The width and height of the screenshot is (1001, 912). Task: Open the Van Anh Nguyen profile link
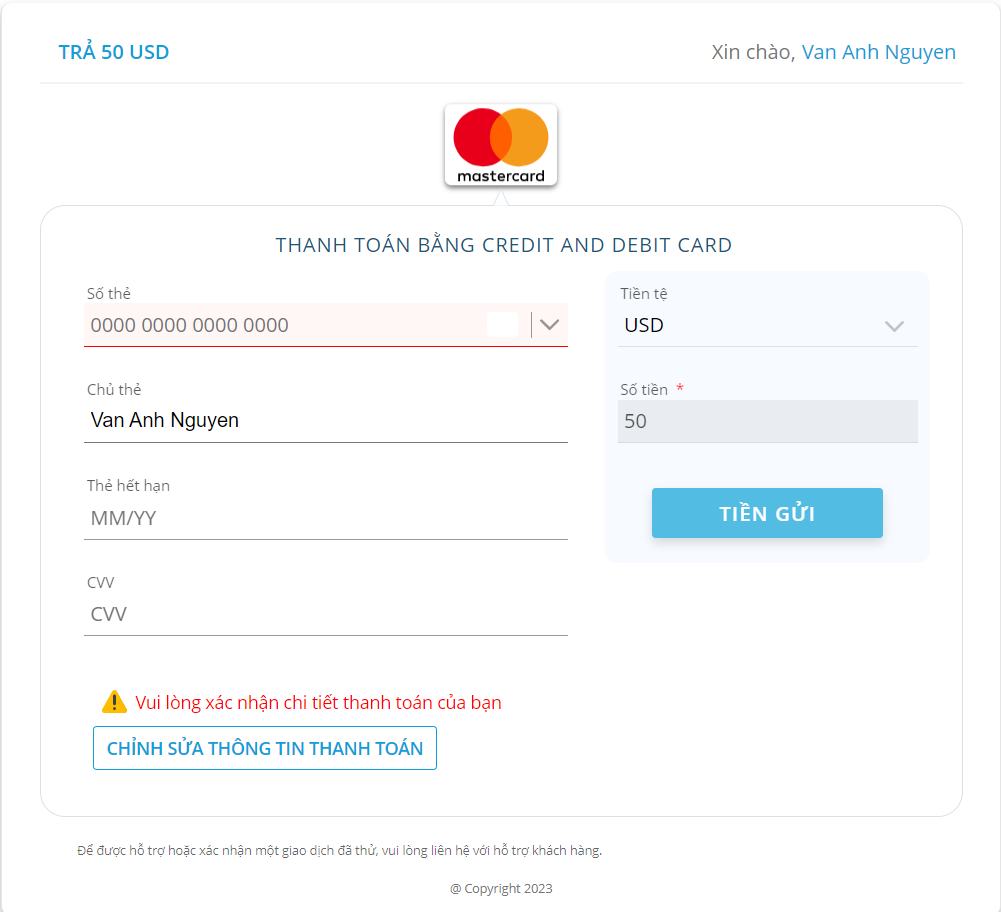point(878,52)
